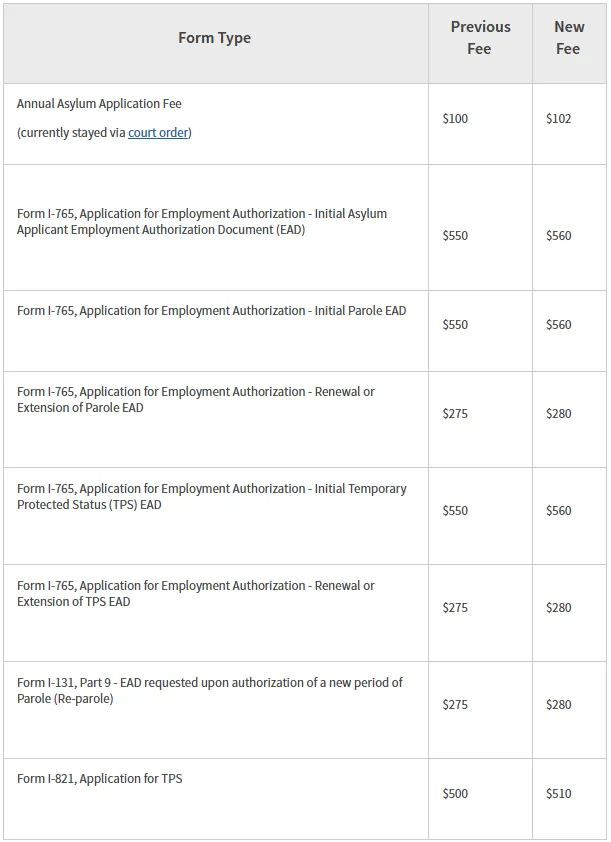Click the $560 new fee for Initial Parole EAD

[x=559, y=325]
